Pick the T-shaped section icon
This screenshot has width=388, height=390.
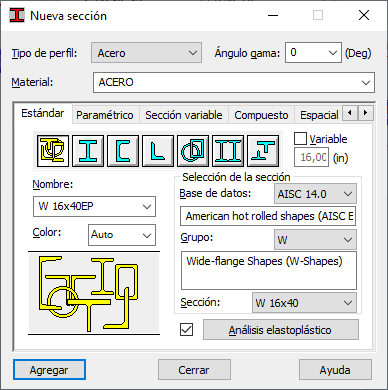(263, 151)
